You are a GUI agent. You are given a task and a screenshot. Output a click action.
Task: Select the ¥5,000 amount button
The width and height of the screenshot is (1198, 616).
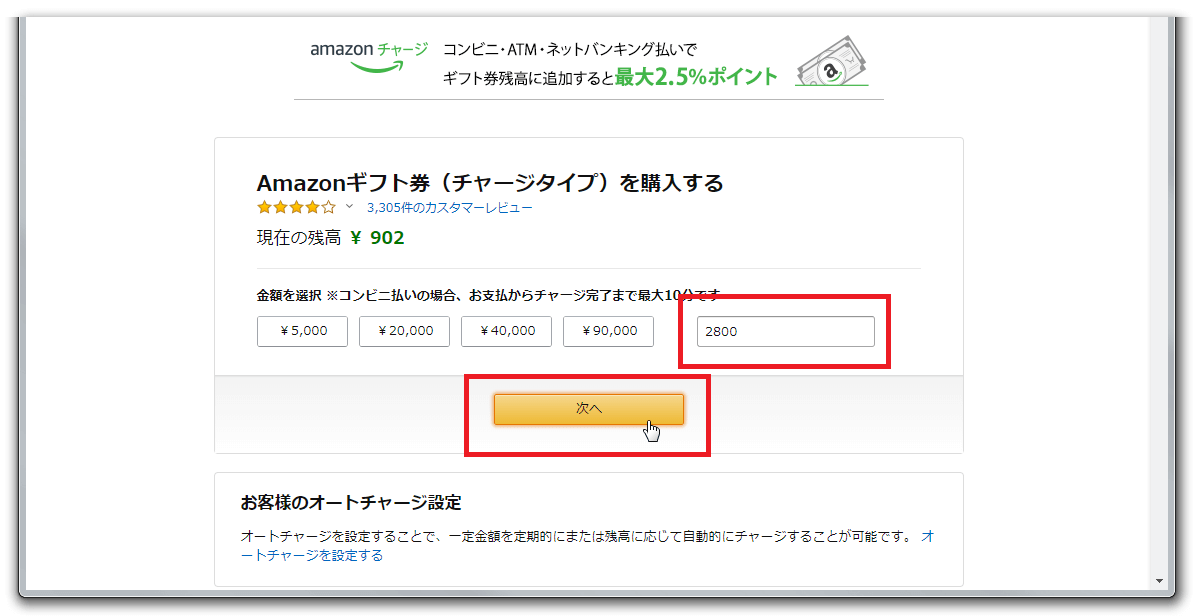[302, 331]
